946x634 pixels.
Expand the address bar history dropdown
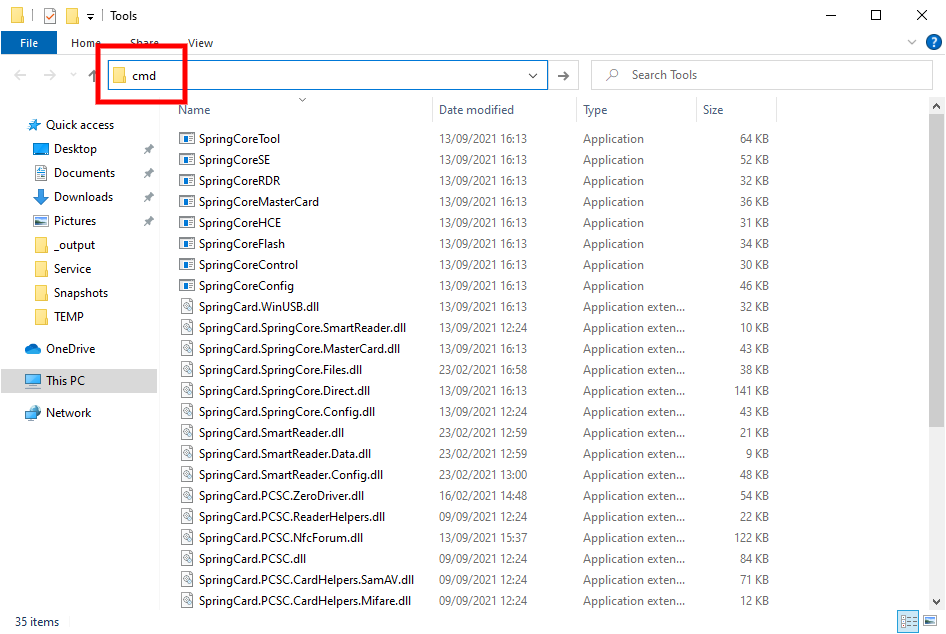(x=533, y=75)
